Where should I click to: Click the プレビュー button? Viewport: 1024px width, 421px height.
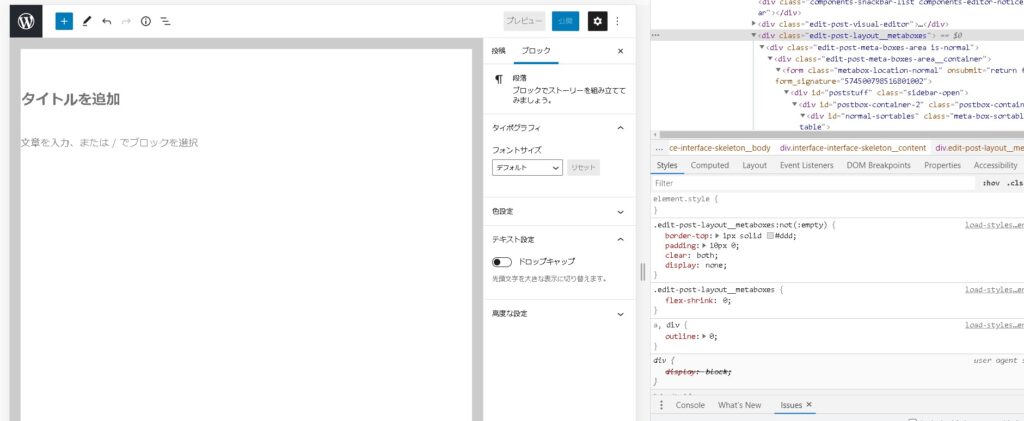coord(524,20)
